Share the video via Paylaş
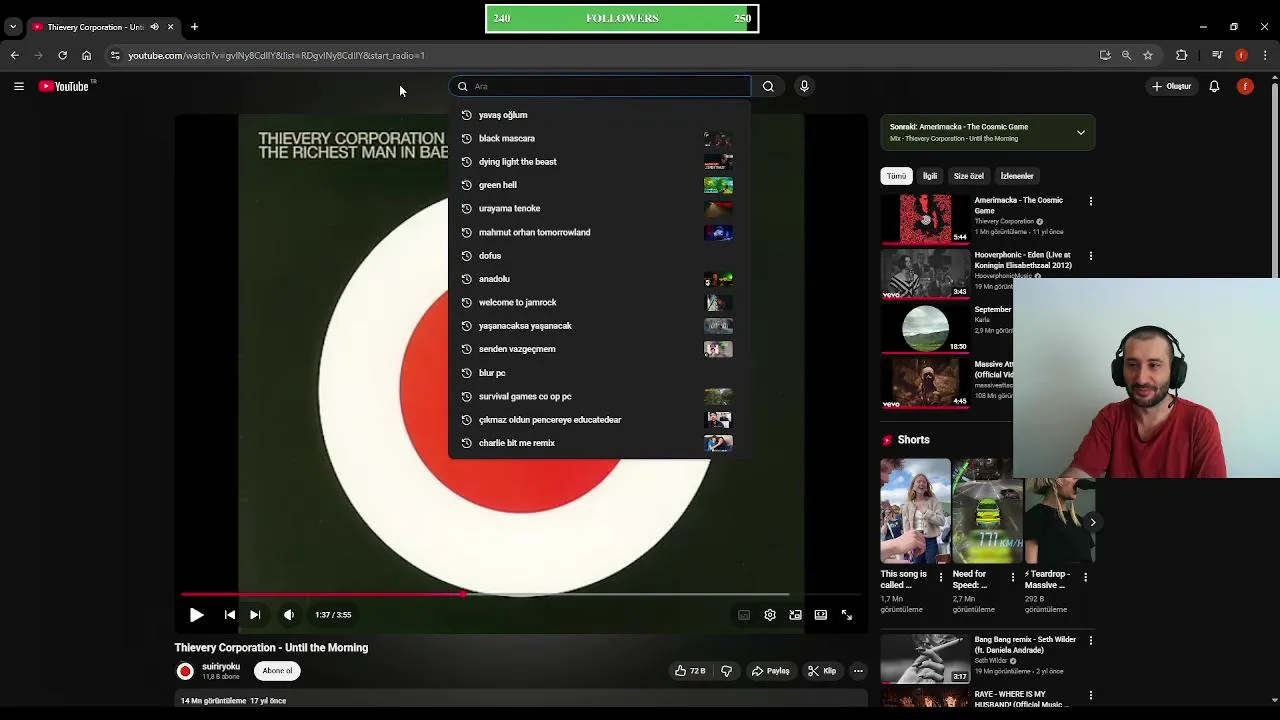Image resolution: width=1280 pixels, height=720 pixels. click(771, 671)
